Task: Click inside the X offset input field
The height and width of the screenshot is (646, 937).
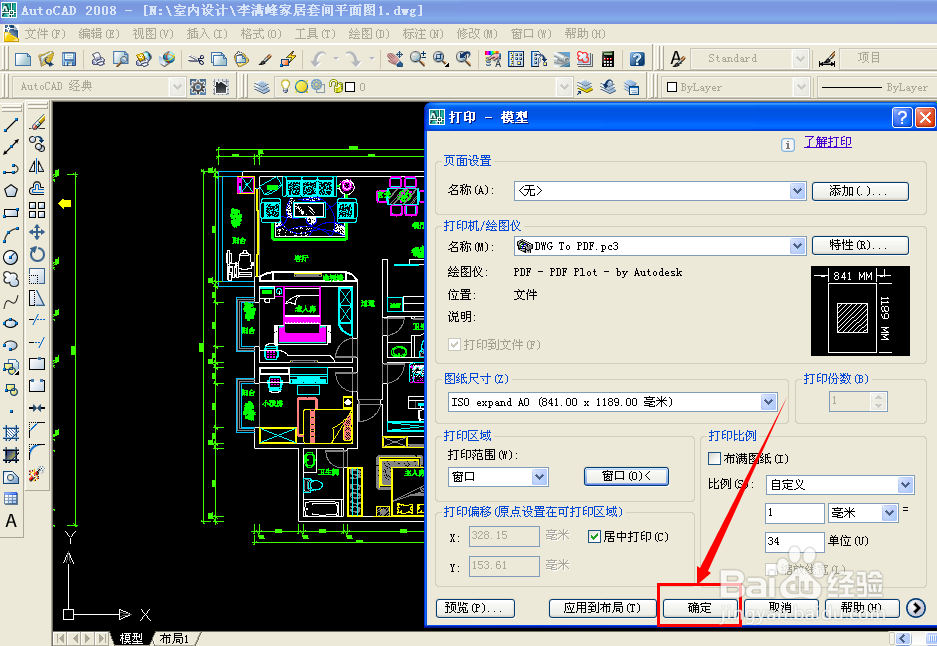Action: (503, 535)
